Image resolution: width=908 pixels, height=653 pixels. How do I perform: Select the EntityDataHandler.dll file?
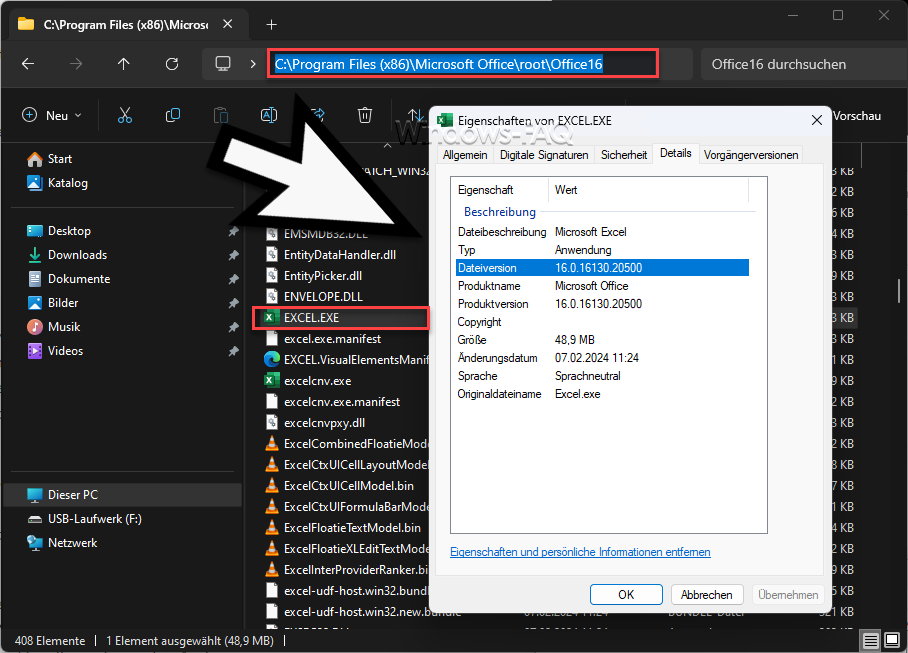[x=331, y=255]
